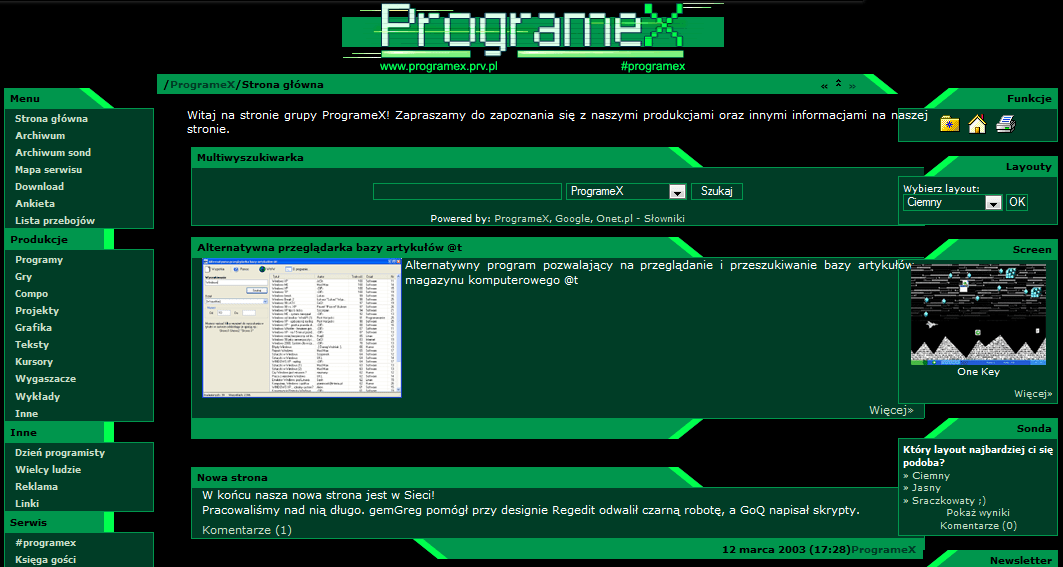
Task: Open Mapa serwisu menu item
Action: pyautogui.click(x=48, y=170)
